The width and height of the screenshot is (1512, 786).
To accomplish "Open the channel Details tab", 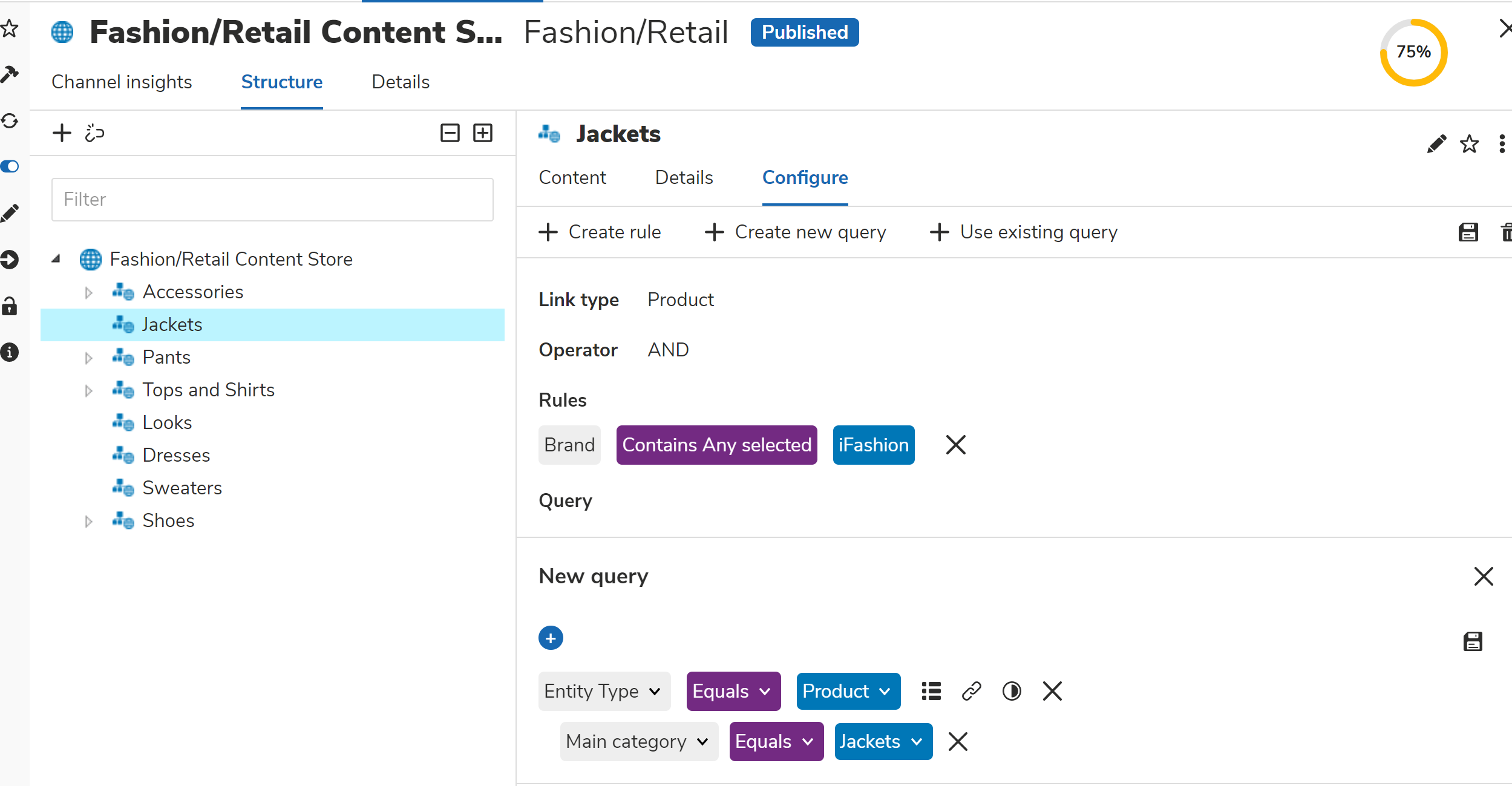I will [x=401, y=82].
